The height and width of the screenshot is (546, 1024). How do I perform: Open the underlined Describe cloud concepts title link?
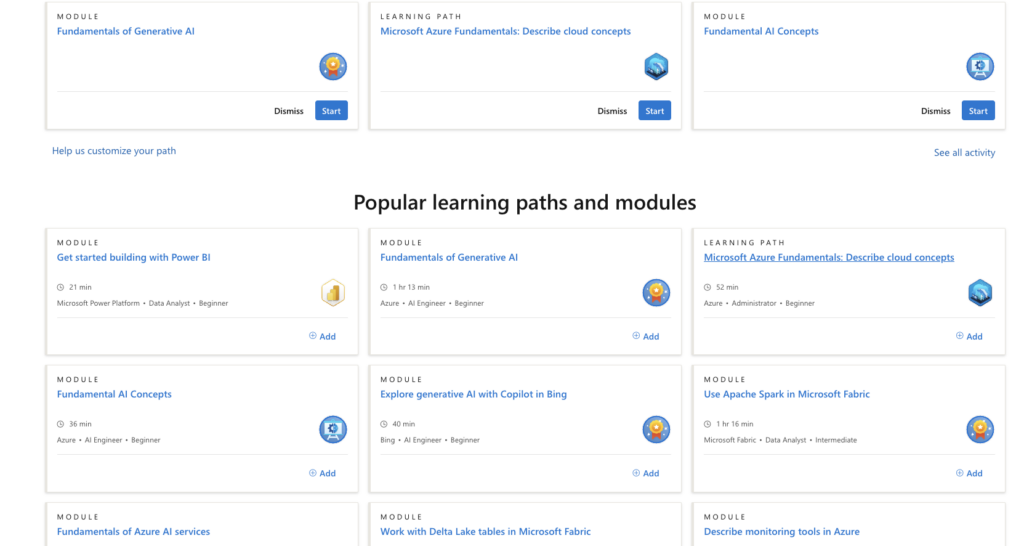(829, 257)
